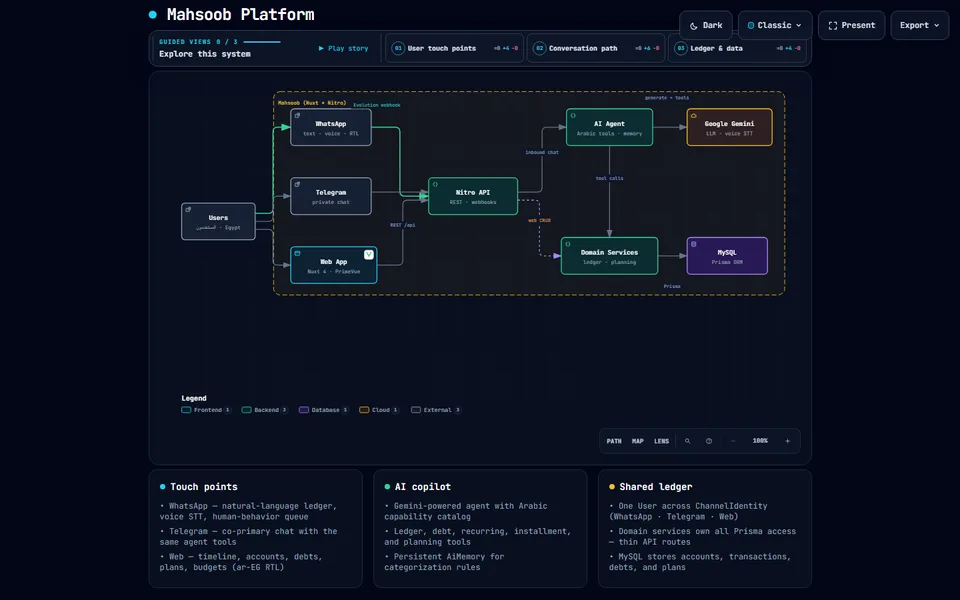This screenshot has width=960, height=600.
Task: Toggle the Cloud legend filter
Action: coord(378,410)
